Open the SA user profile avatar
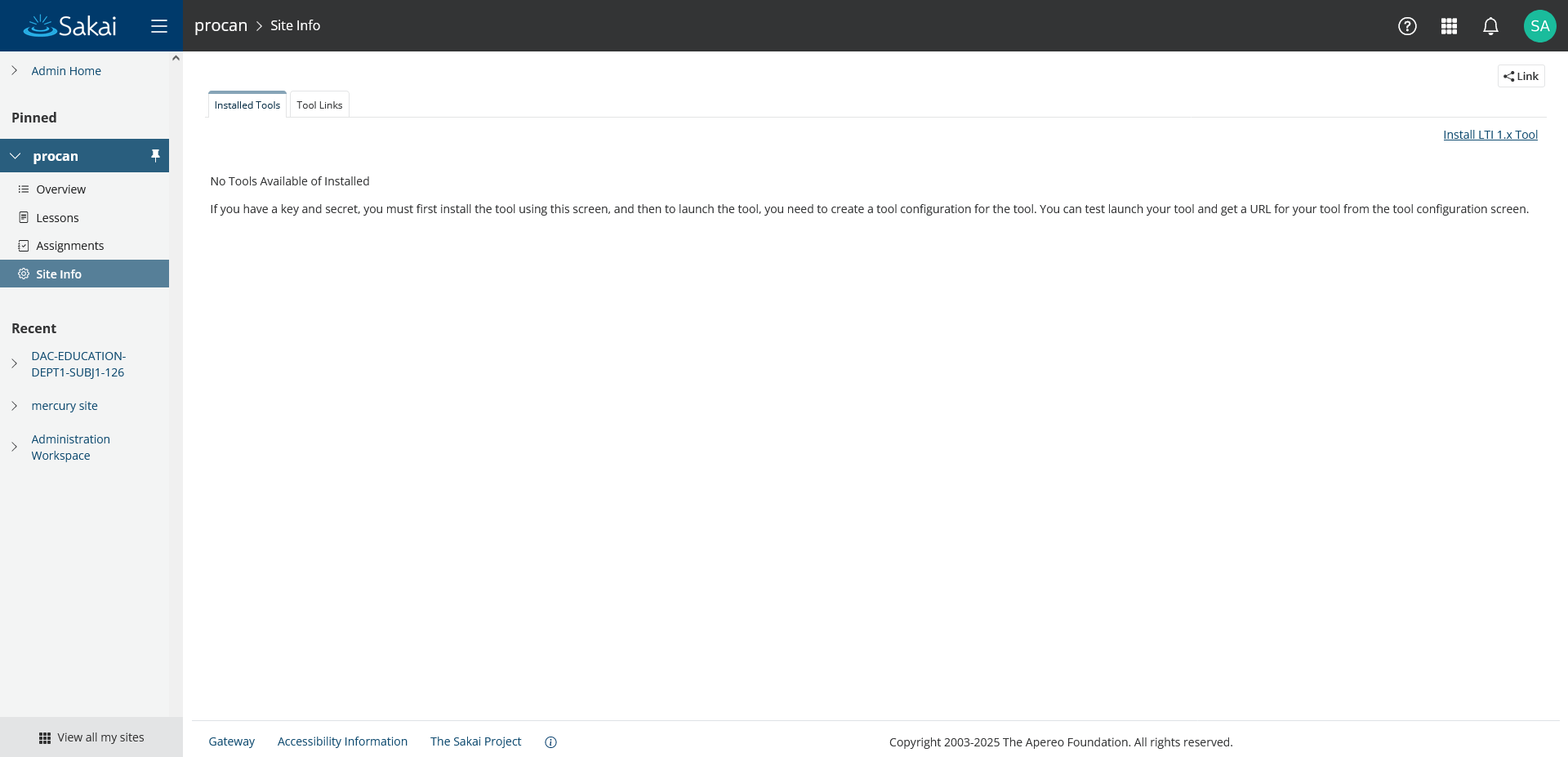The image size is (1568, 757). coord(1539,26)
